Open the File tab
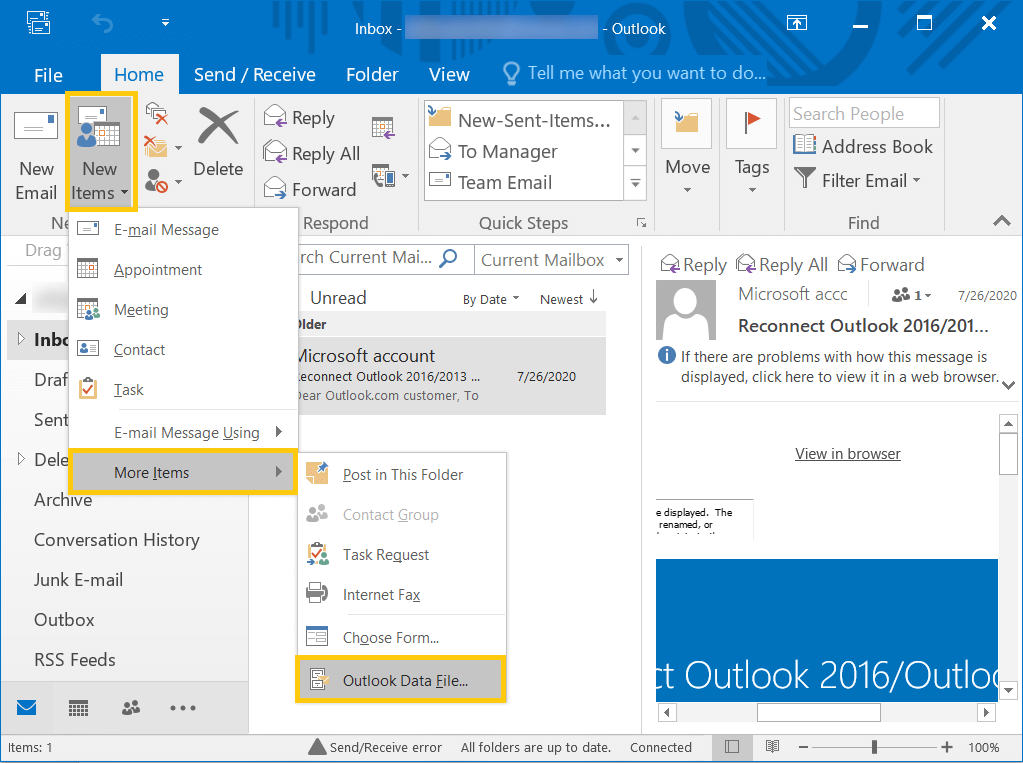Screen dimensions: 1023x763 point(48,74)
